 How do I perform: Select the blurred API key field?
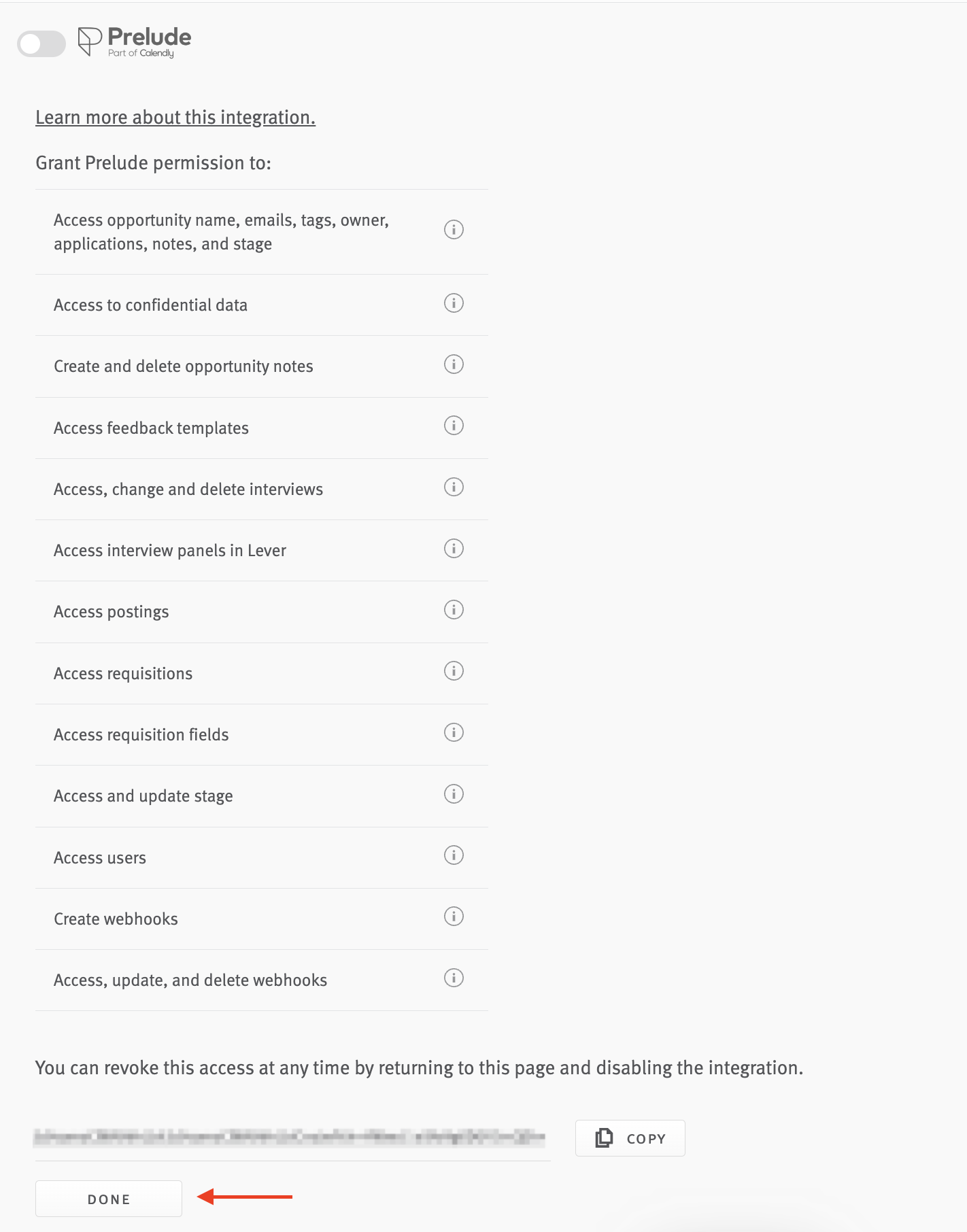coord(290,1137)
